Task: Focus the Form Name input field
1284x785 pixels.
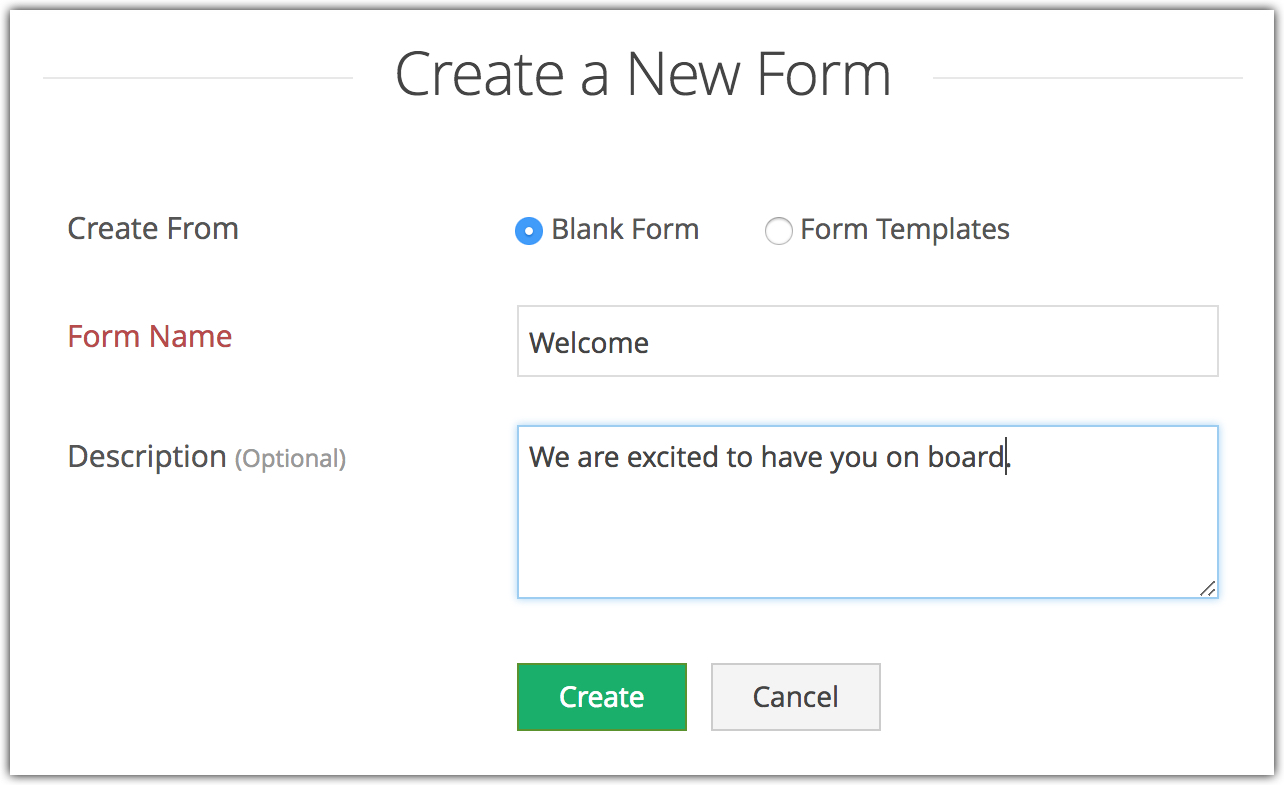Action: tap(867, 342)
